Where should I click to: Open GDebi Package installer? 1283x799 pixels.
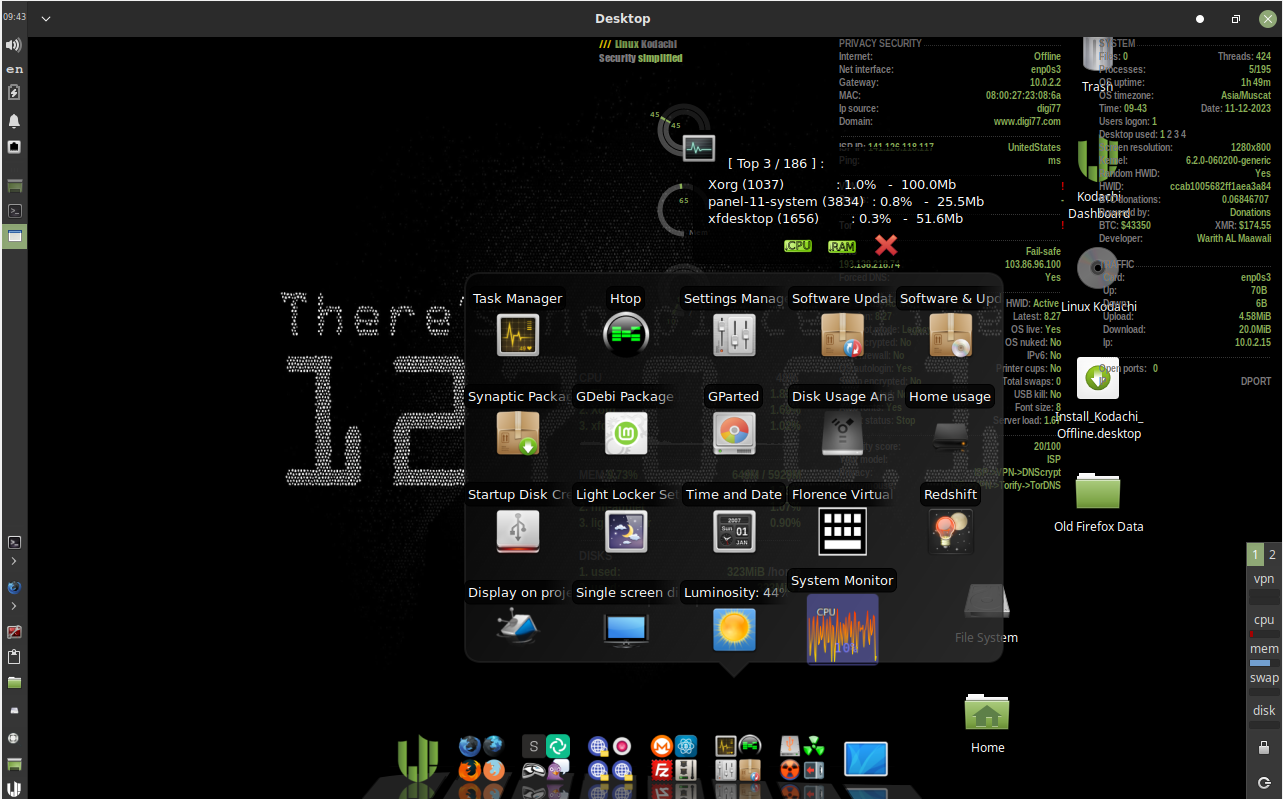tap(626, 433)
